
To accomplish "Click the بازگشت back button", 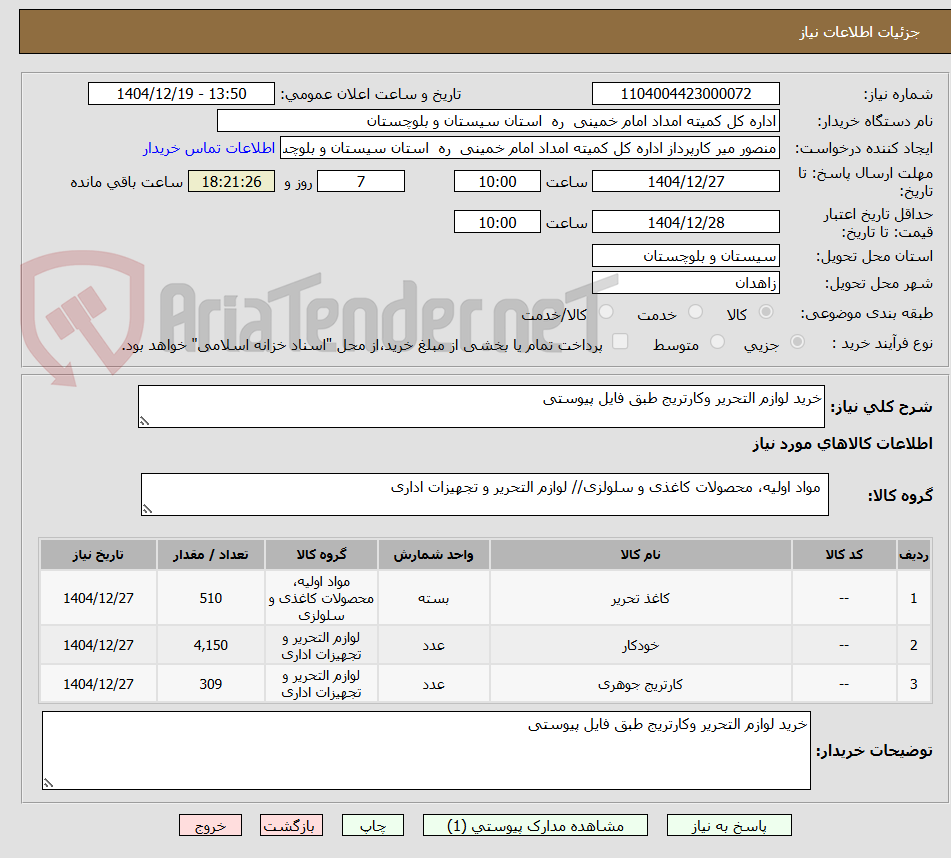I will [291, 825].
